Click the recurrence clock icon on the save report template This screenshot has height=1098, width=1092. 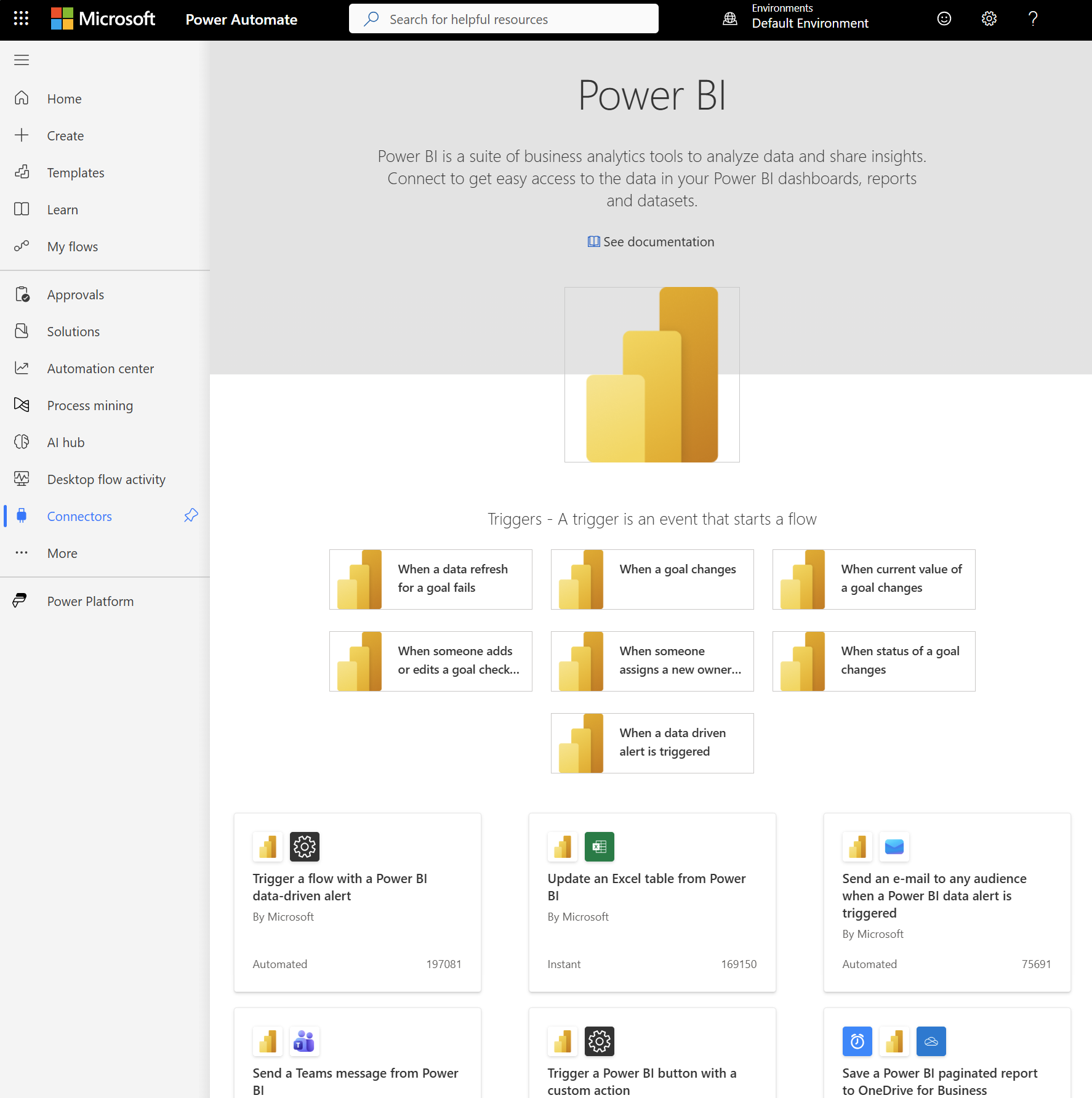click(x=857, y=1041)
